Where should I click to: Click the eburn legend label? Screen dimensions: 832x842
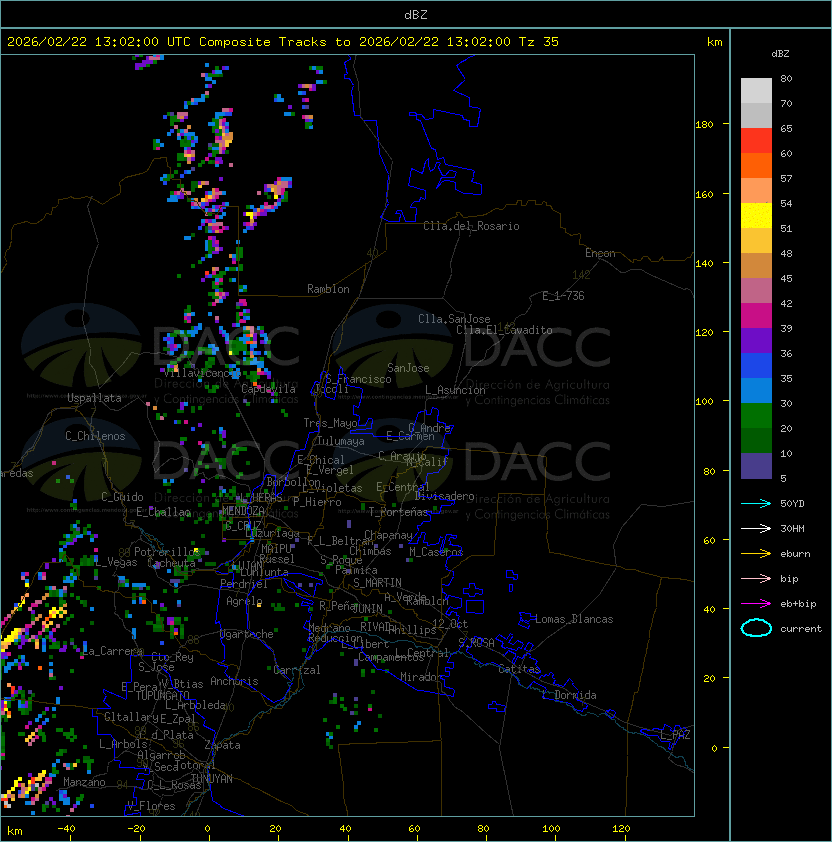795,554
